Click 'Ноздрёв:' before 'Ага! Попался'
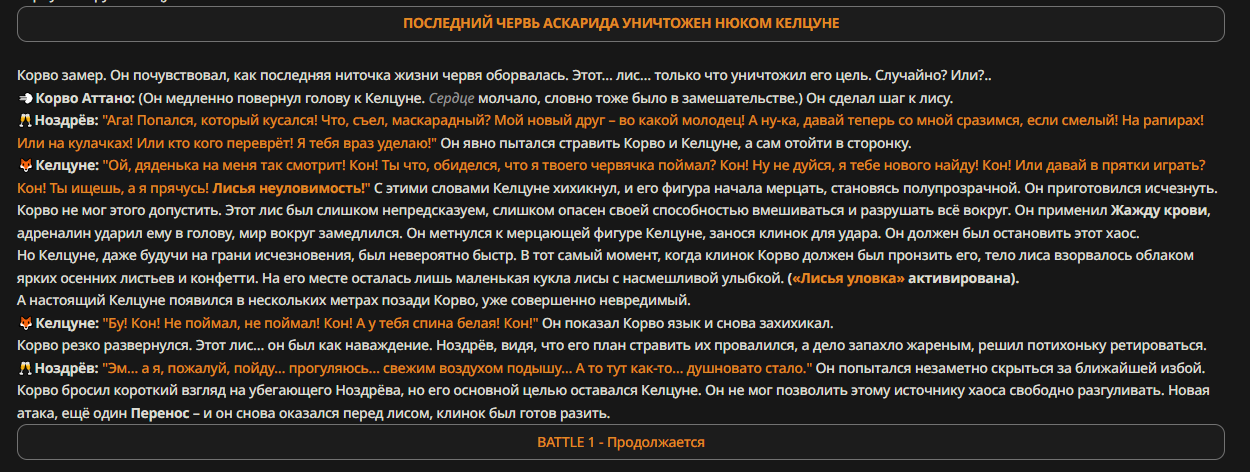The image size is (1250, 472). coord(66,120)
